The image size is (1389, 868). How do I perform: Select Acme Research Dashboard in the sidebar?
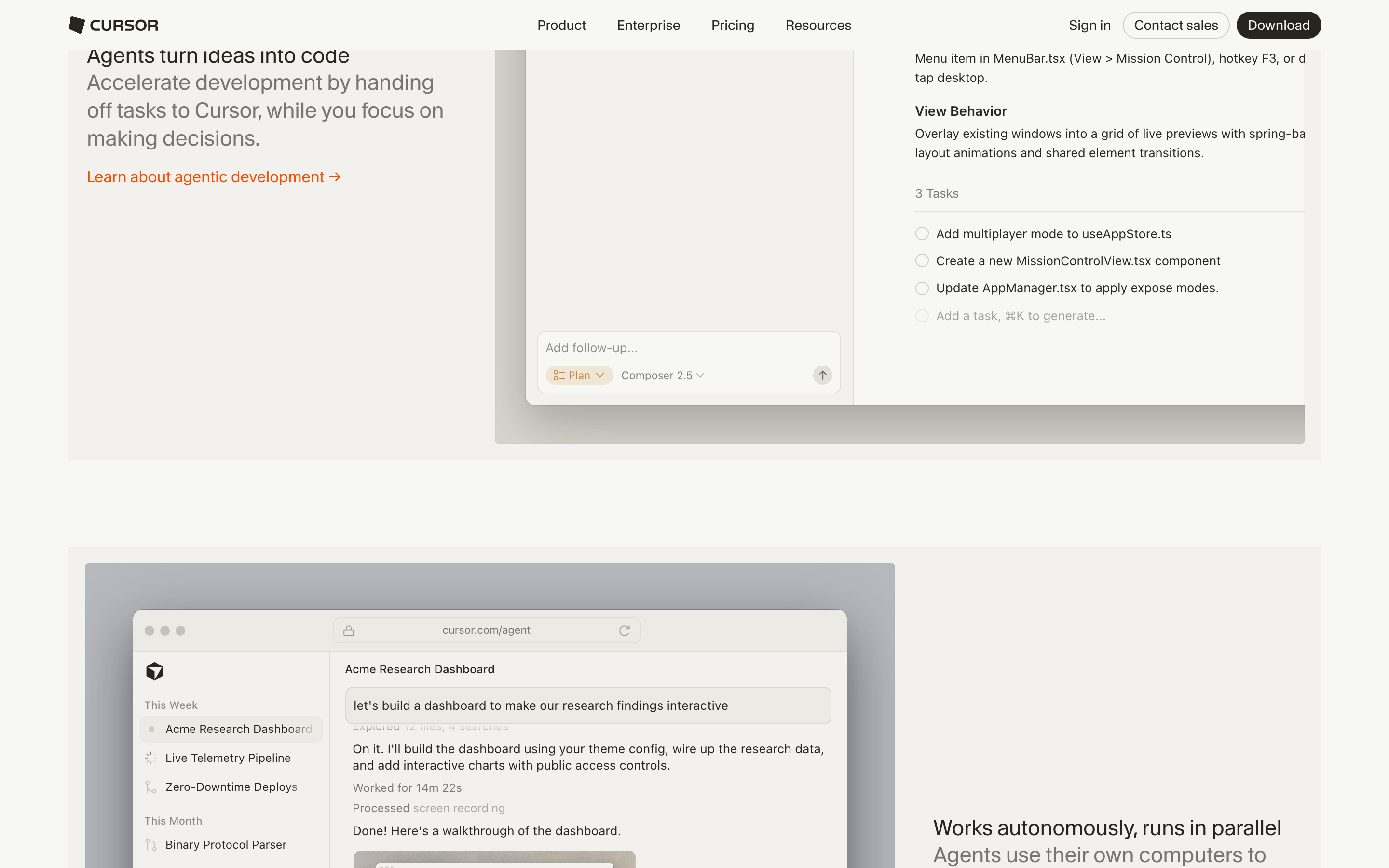[x=231, y=729]
